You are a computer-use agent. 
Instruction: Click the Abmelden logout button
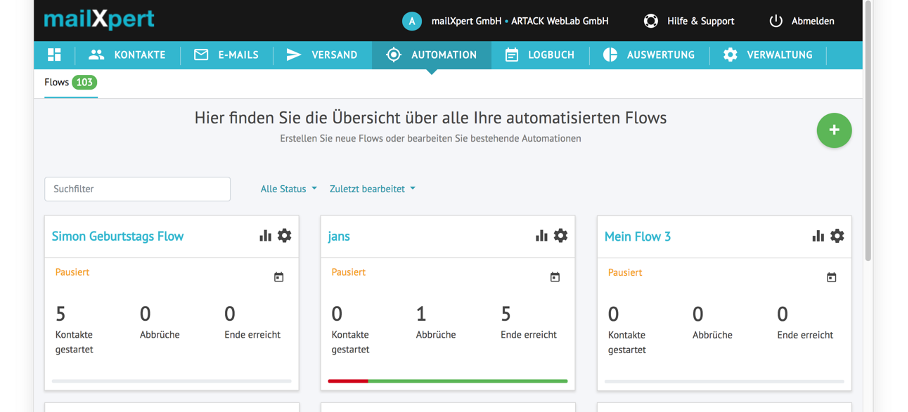(x=801, y=21)
